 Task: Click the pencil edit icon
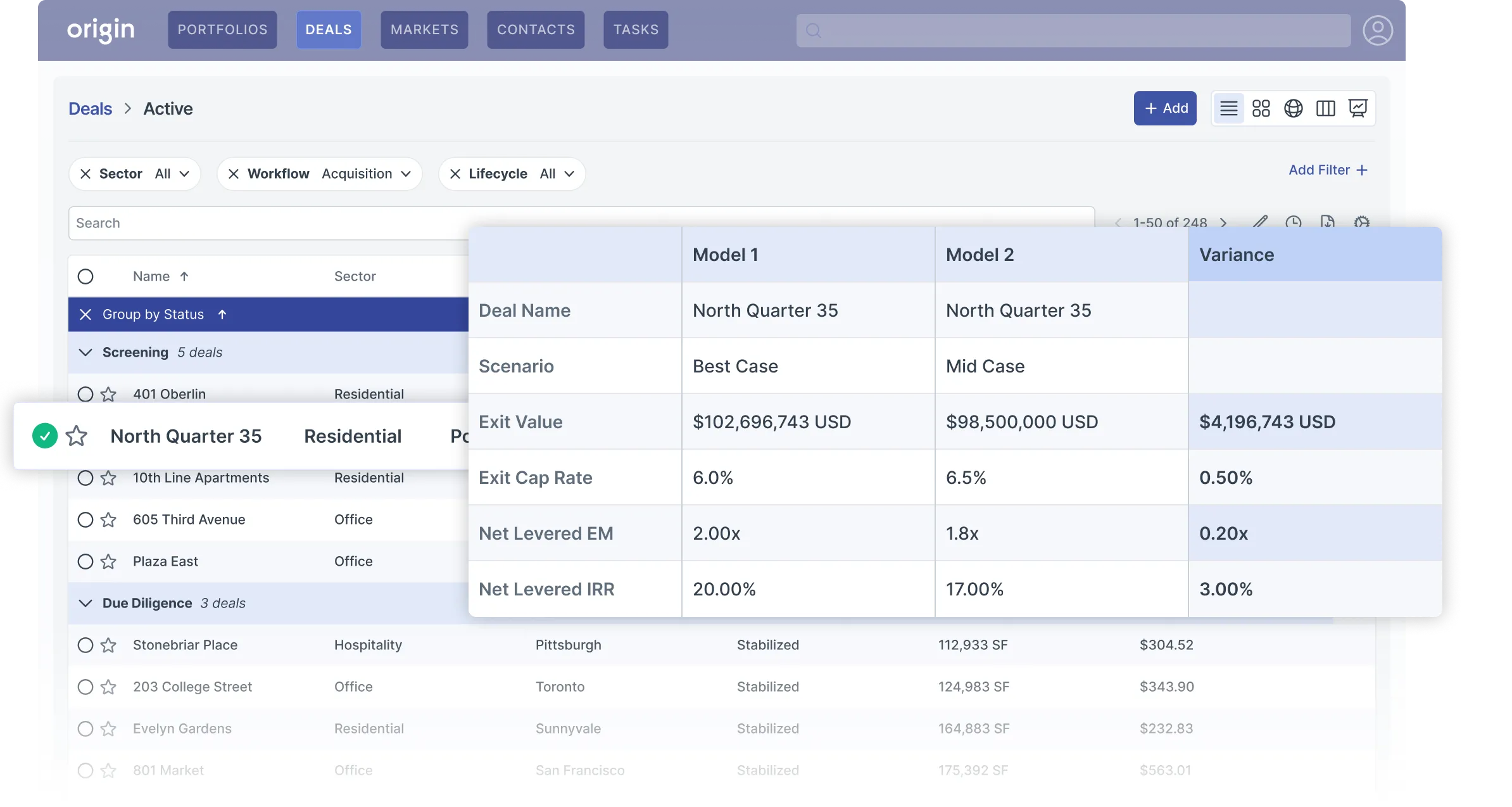click(x=1260, y=221)
